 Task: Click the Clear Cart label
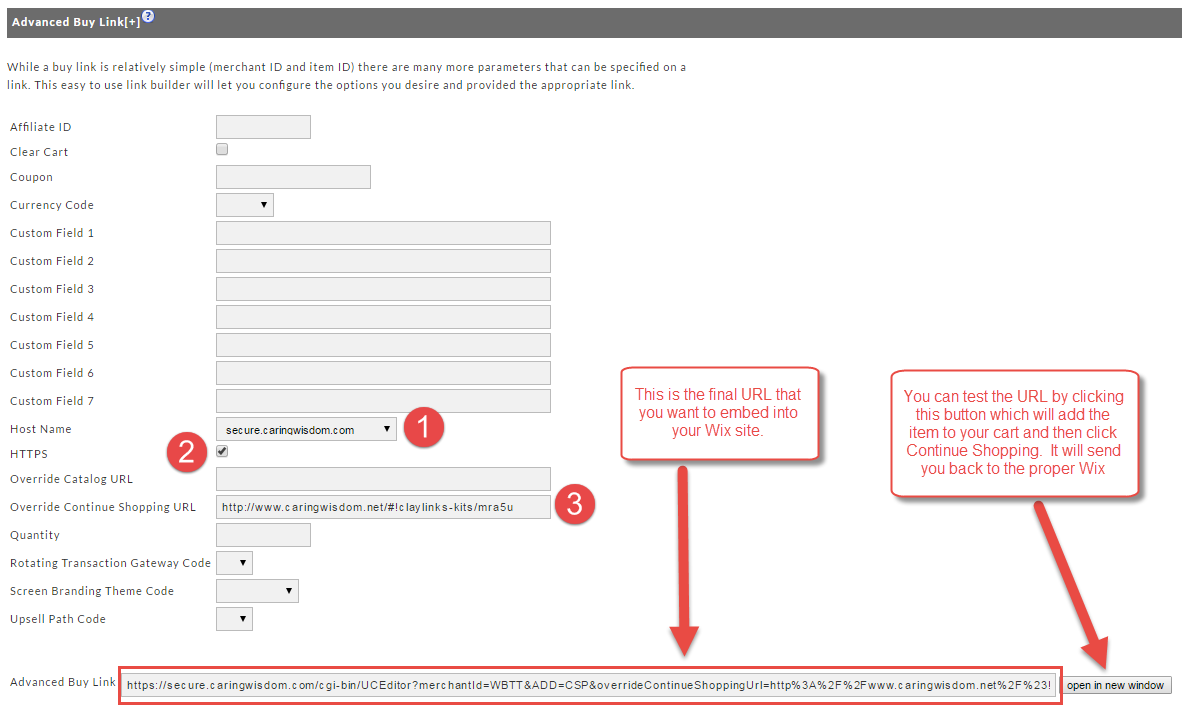[39, 152]
